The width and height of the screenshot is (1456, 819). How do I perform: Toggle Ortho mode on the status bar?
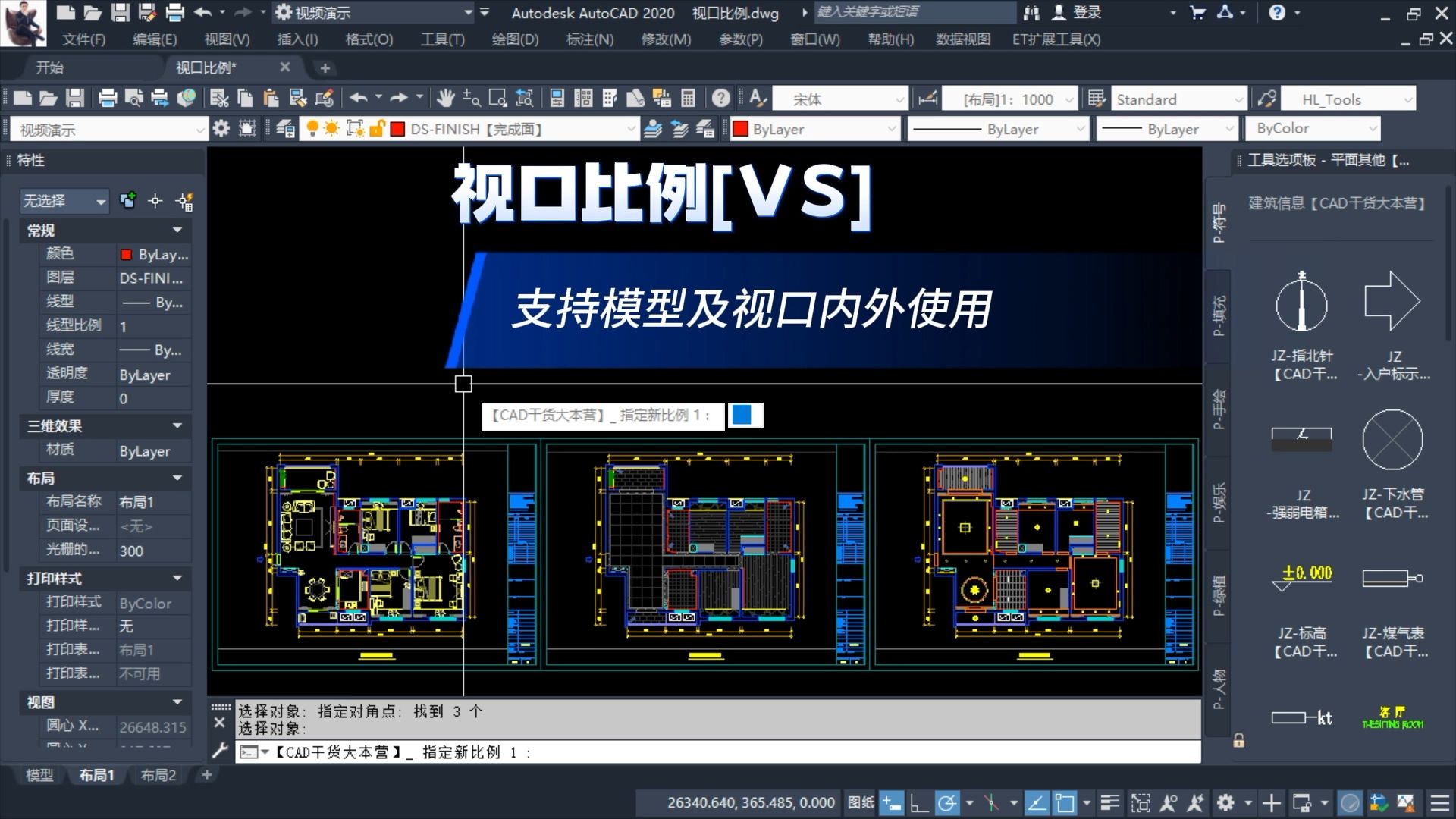pos(919,802)
